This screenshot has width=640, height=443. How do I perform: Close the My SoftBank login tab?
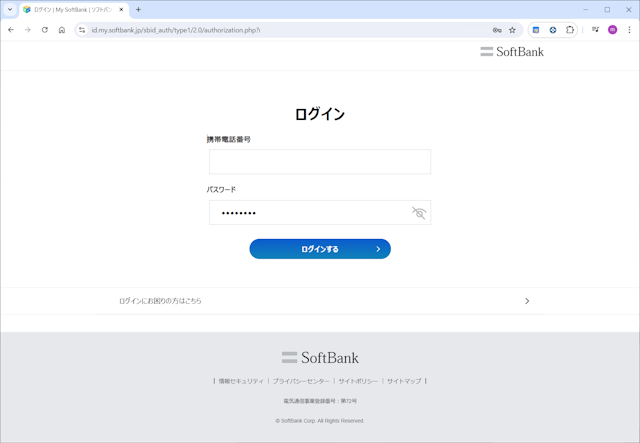[121, 9]
